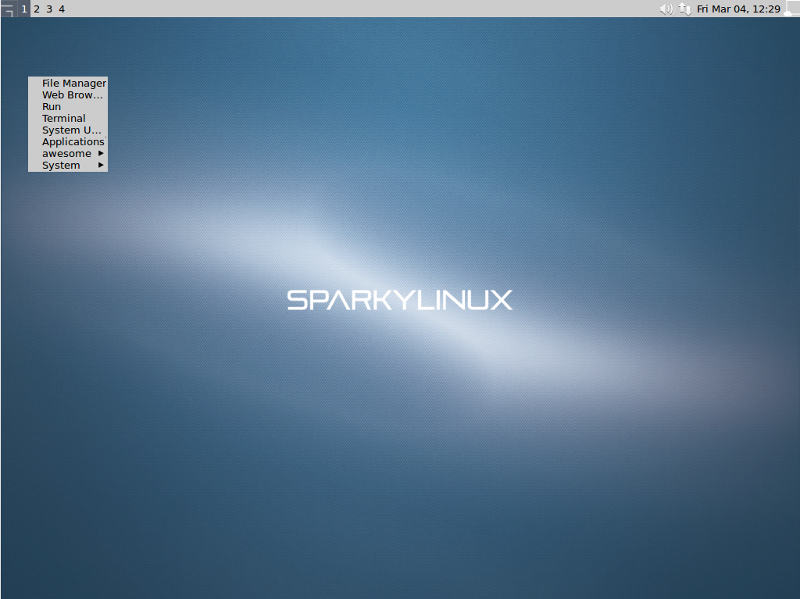This screenshot has height=599, width=800.
Task: Switch to workspace tag 3
Action: 49,9
